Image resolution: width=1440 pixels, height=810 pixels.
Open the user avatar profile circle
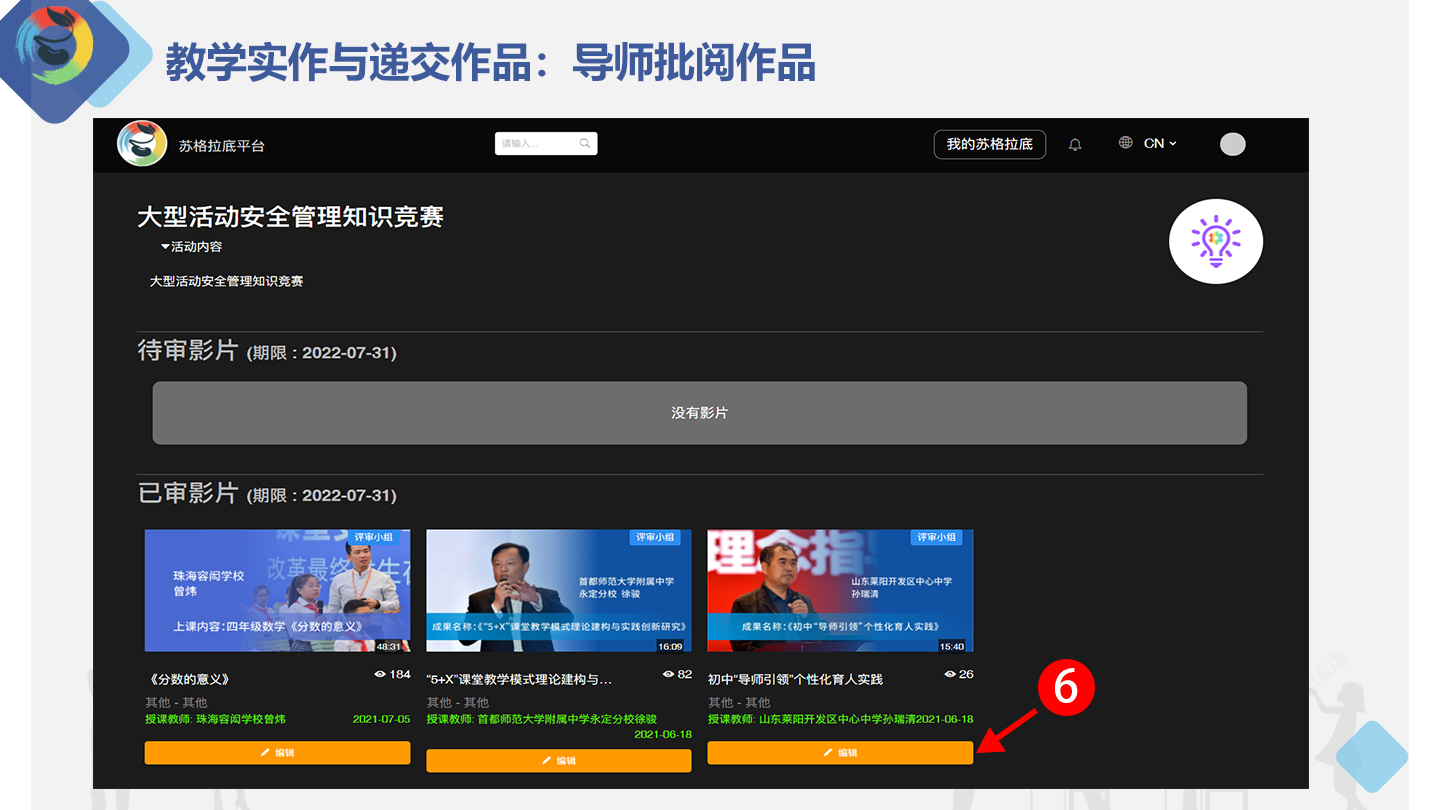pos(1232,144)
